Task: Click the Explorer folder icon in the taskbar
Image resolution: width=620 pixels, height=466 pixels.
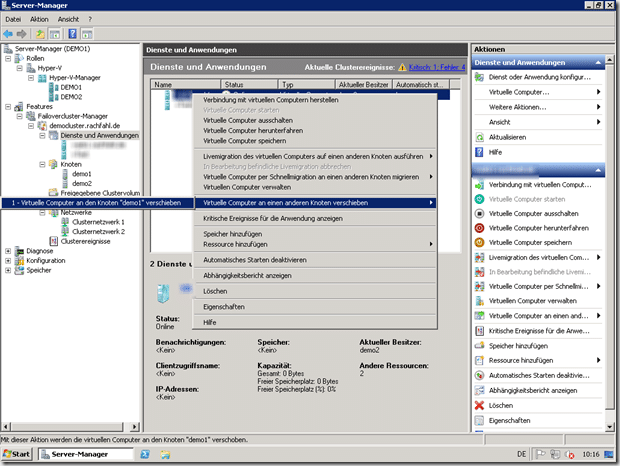Action: click(x=165, y=455)
